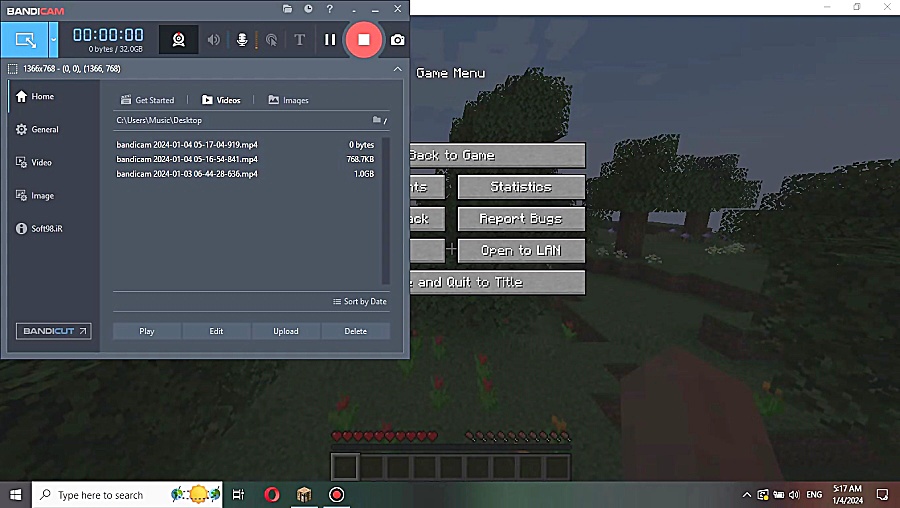Launch Bandicut from the sidebar button
The width and height of the screenshot is (900, 508).
(53, 331)
